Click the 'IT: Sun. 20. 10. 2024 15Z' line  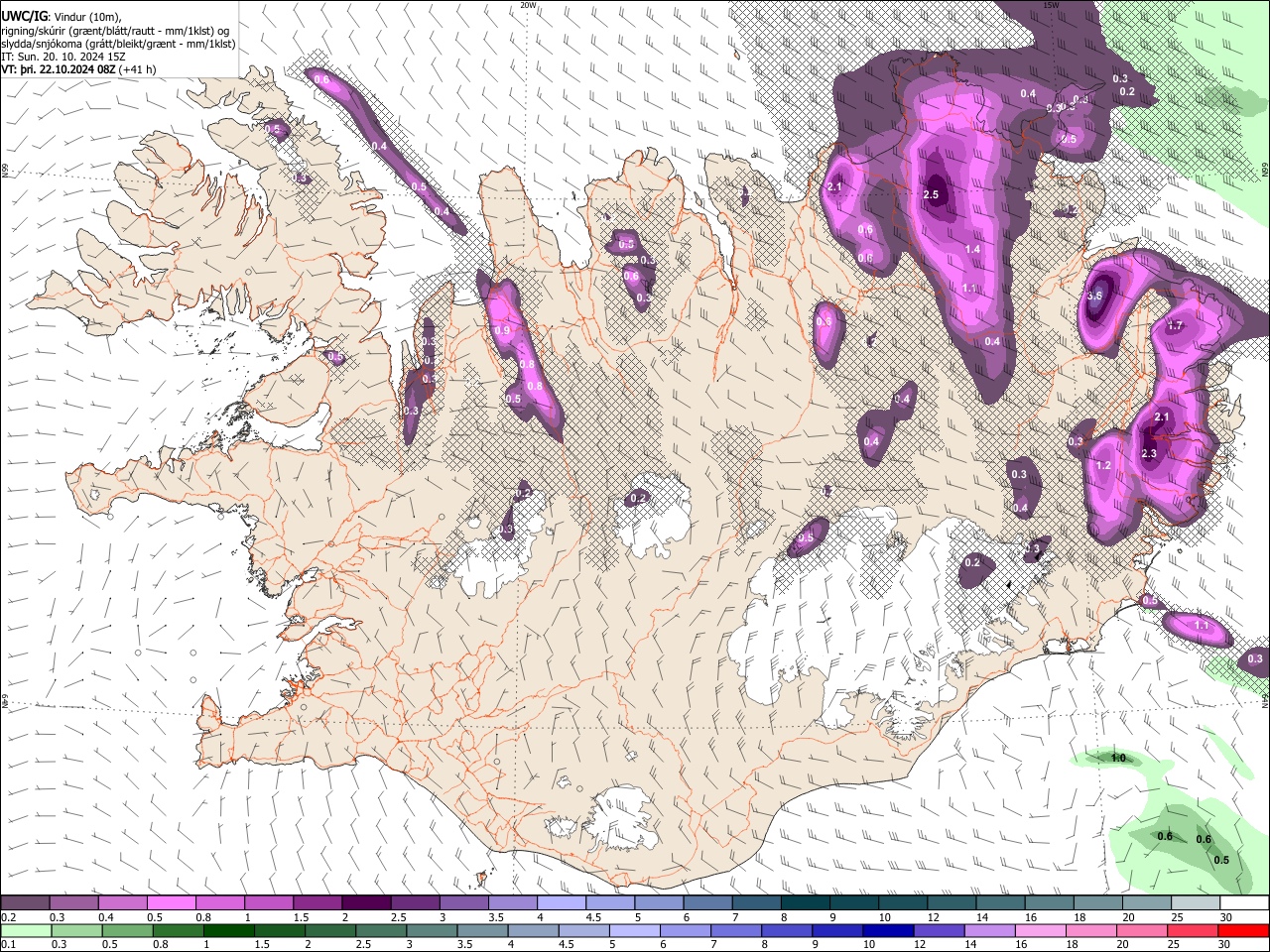63,57
